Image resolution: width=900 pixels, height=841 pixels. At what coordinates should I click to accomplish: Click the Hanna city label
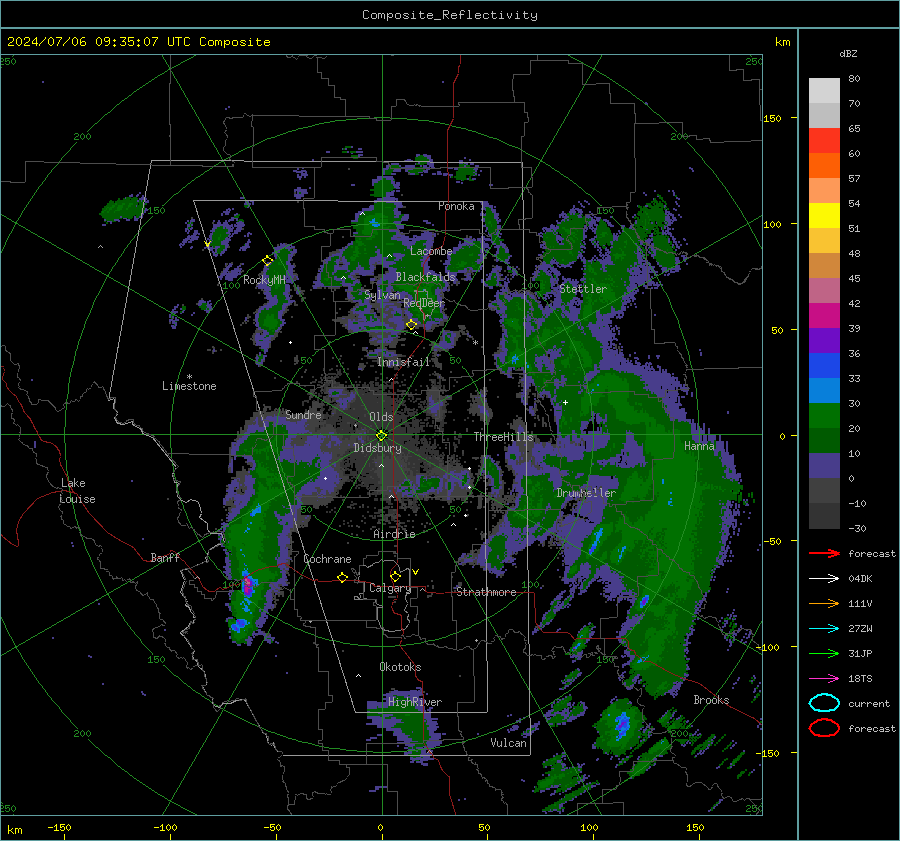point(699,446)
